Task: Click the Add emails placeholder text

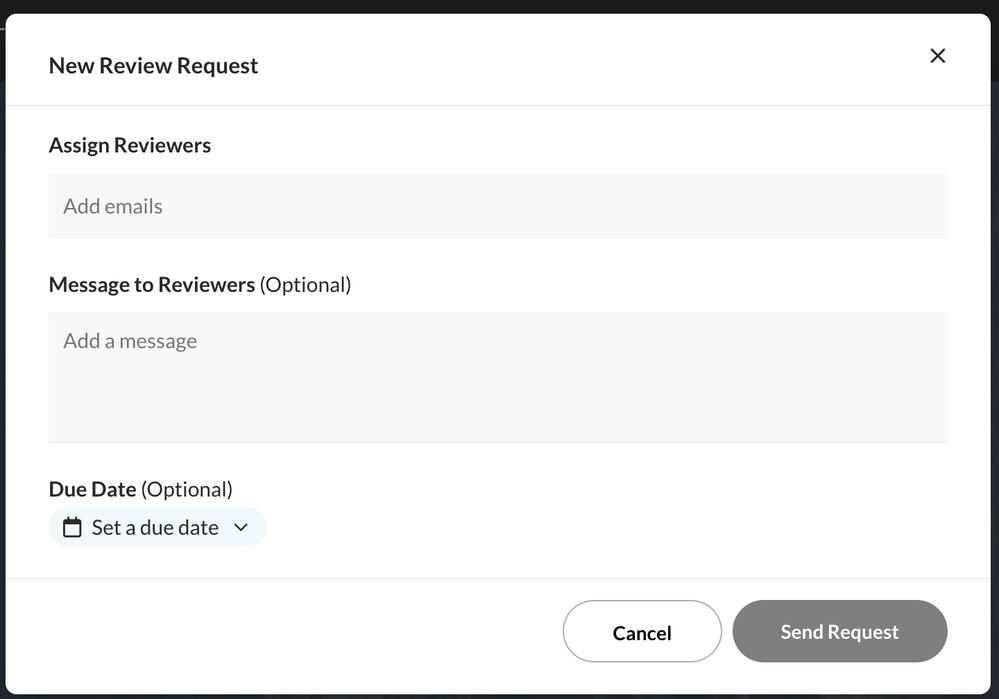Action: point(113,207)
